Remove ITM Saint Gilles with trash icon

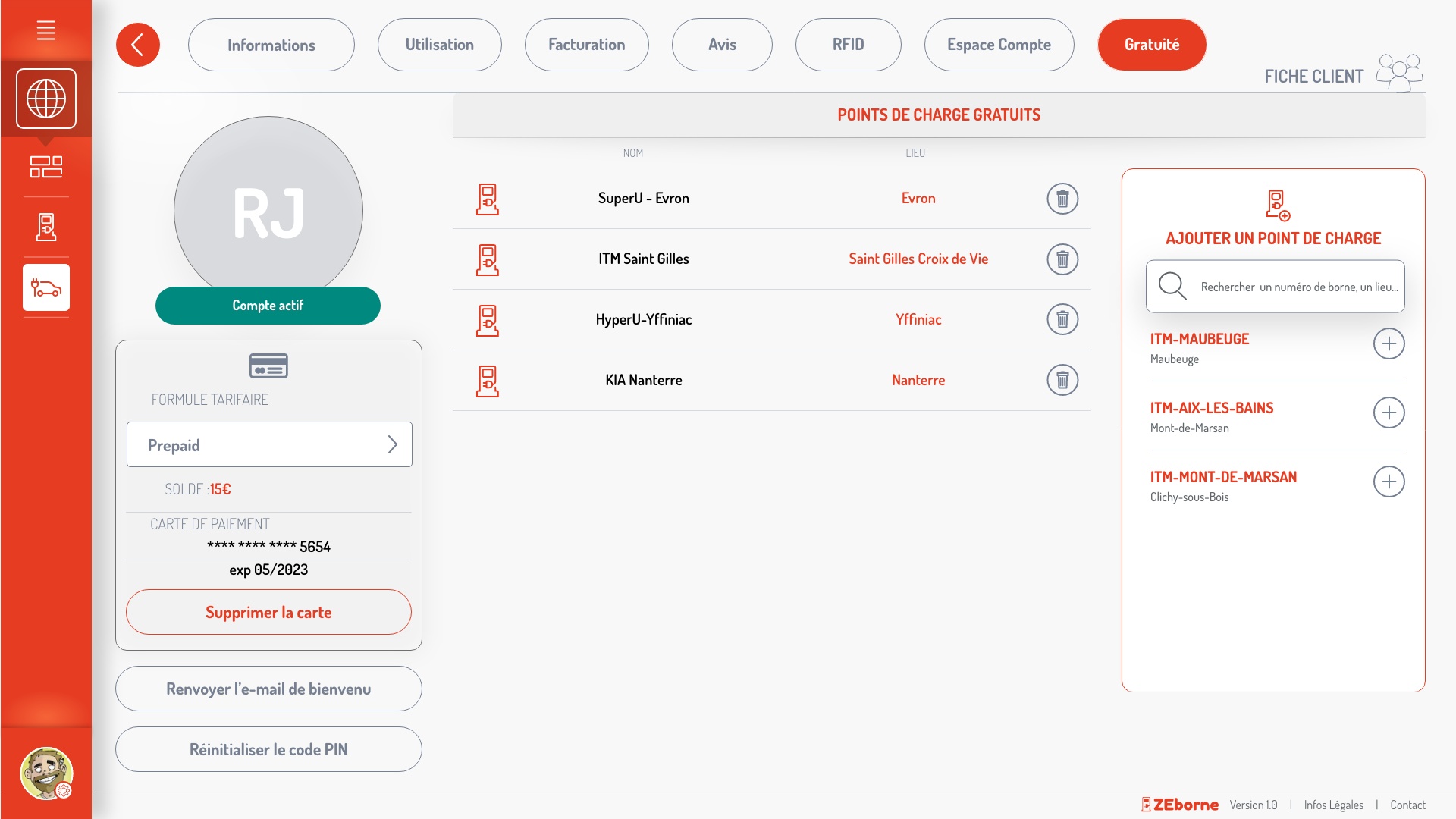click(1062, 259)
